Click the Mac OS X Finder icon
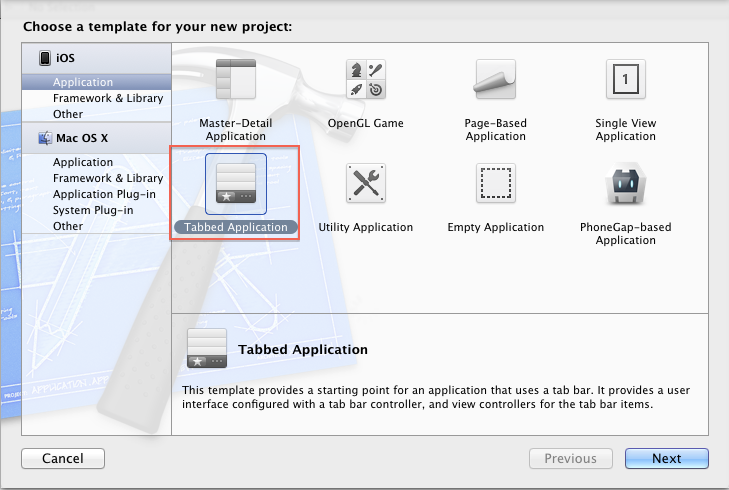Image resolution: width=729 pixels, height=490 pixels. click(x=45, y=138)
